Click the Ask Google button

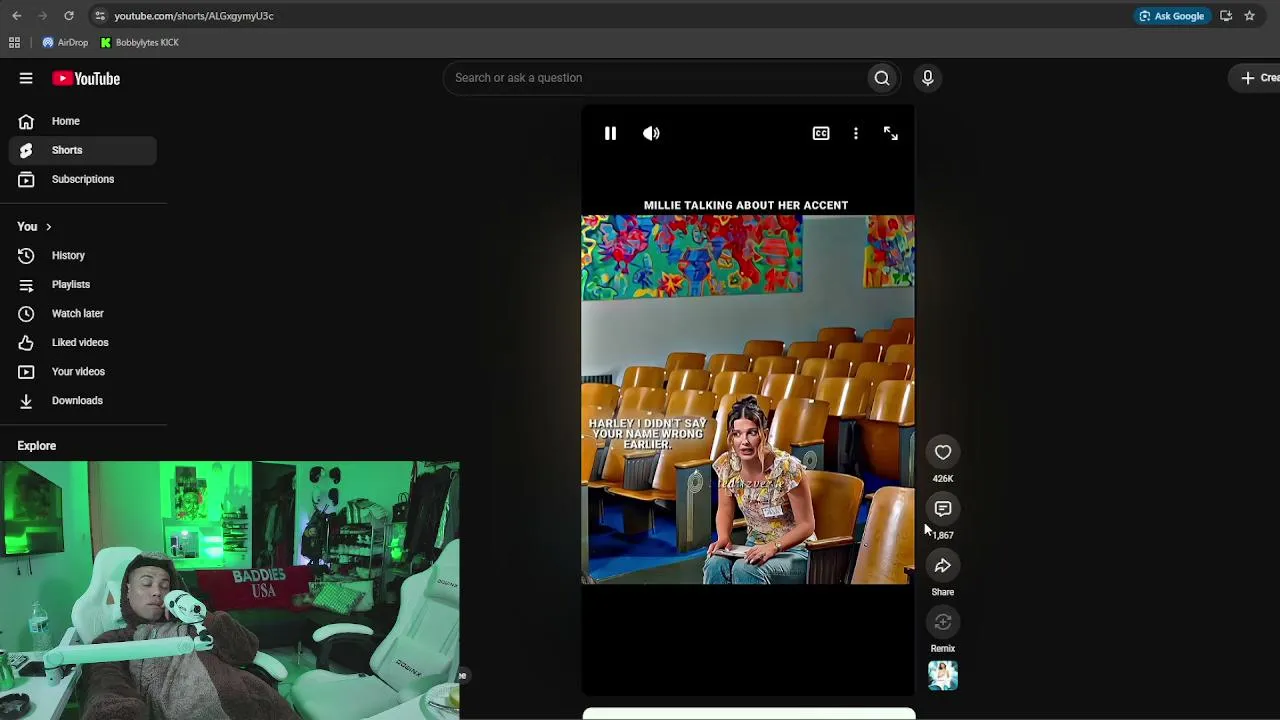pos(1171,16)
